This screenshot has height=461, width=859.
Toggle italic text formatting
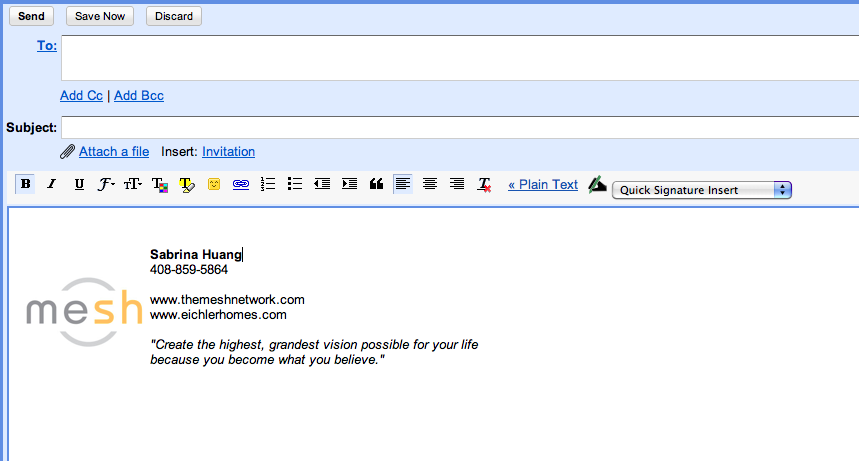(x=52, y=184)
